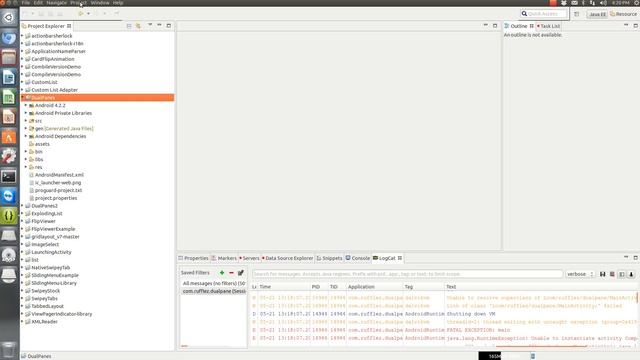Expand the actionbarsherlock project

click(22, 36)
